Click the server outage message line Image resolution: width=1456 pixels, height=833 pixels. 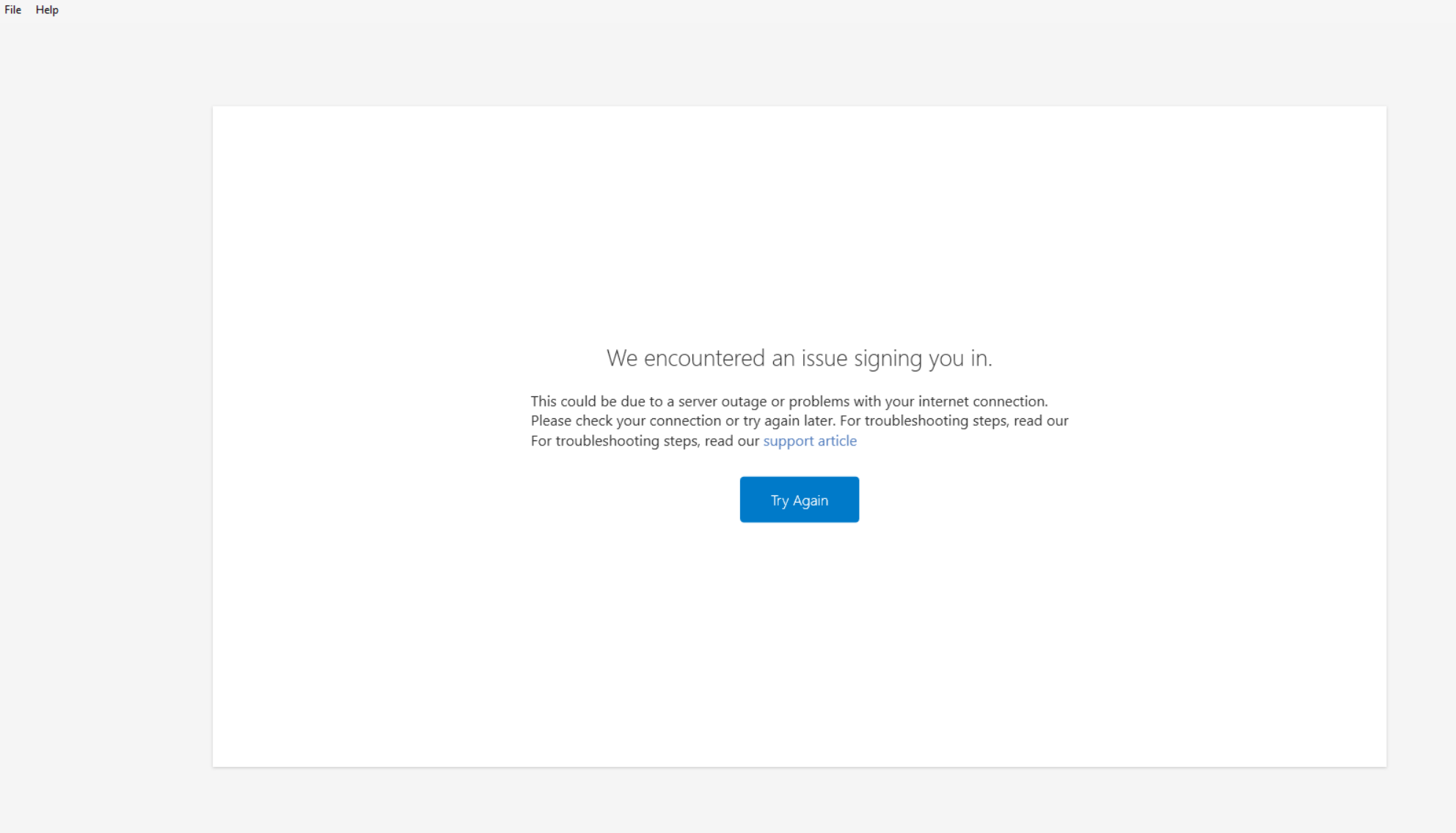click(x=789, y=401)
